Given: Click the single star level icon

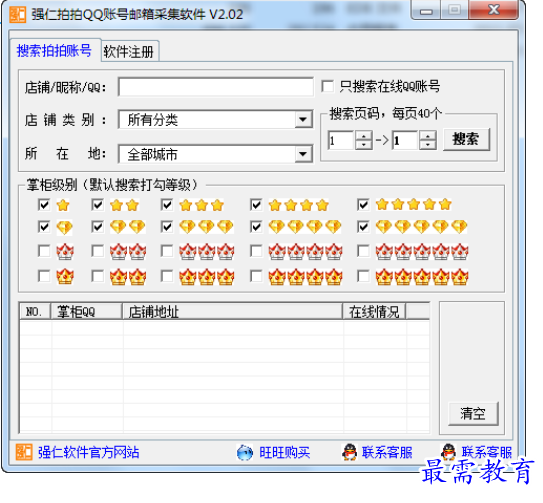Looking at the screenshot, I should [63, 205].
